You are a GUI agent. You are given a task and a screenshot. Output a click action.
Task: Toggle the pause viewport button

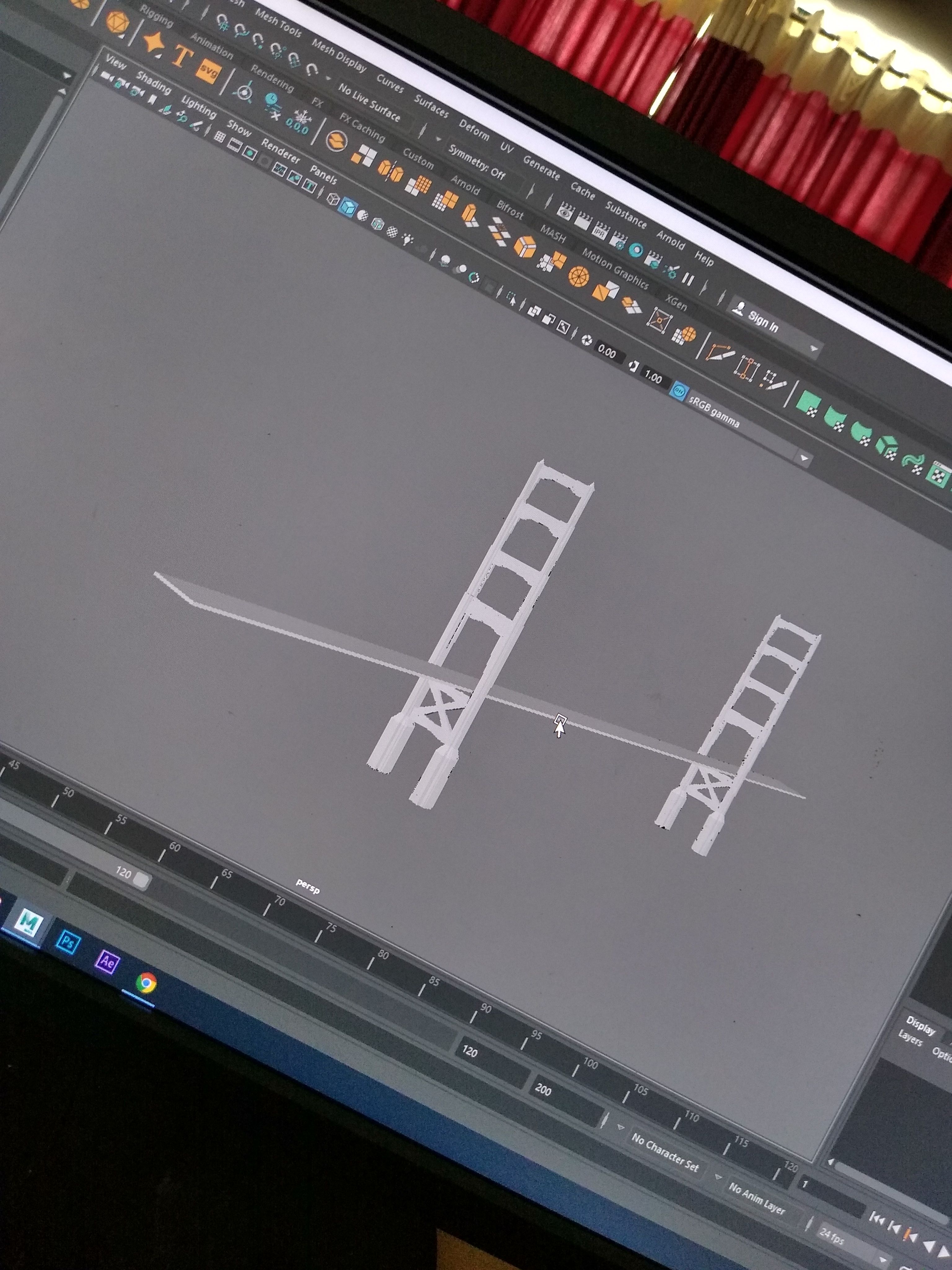pyautogui.click(x=688, y=279)
